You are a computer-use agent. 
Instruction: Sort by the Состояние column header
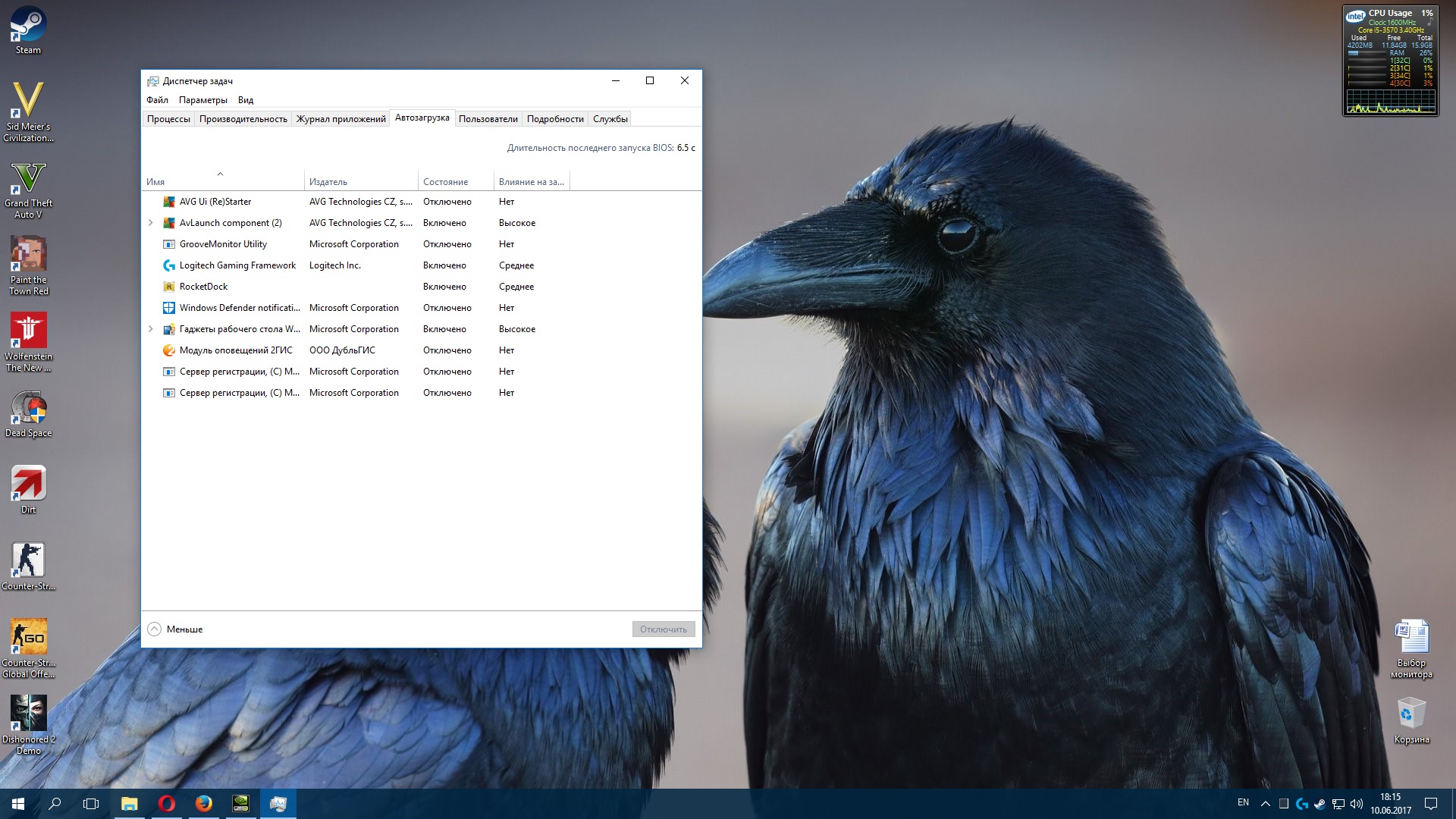[x=445, y=182]
